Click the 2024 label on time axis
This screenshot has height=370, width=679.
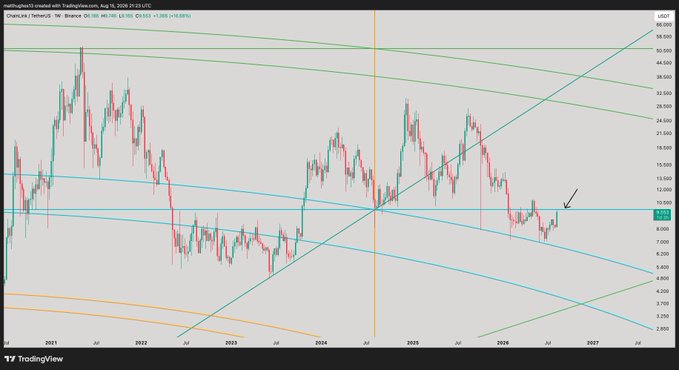[321, 343]
